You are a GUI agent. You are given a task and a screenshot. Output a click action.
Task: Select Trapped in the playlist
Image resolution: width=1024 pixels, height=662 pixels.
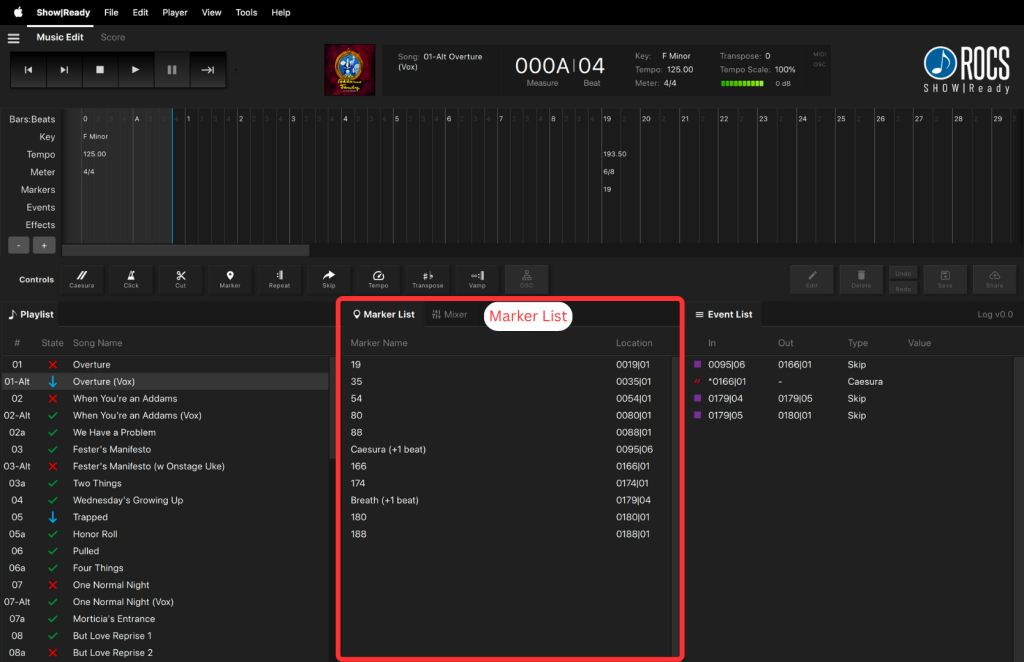click(x=90, y=517)
